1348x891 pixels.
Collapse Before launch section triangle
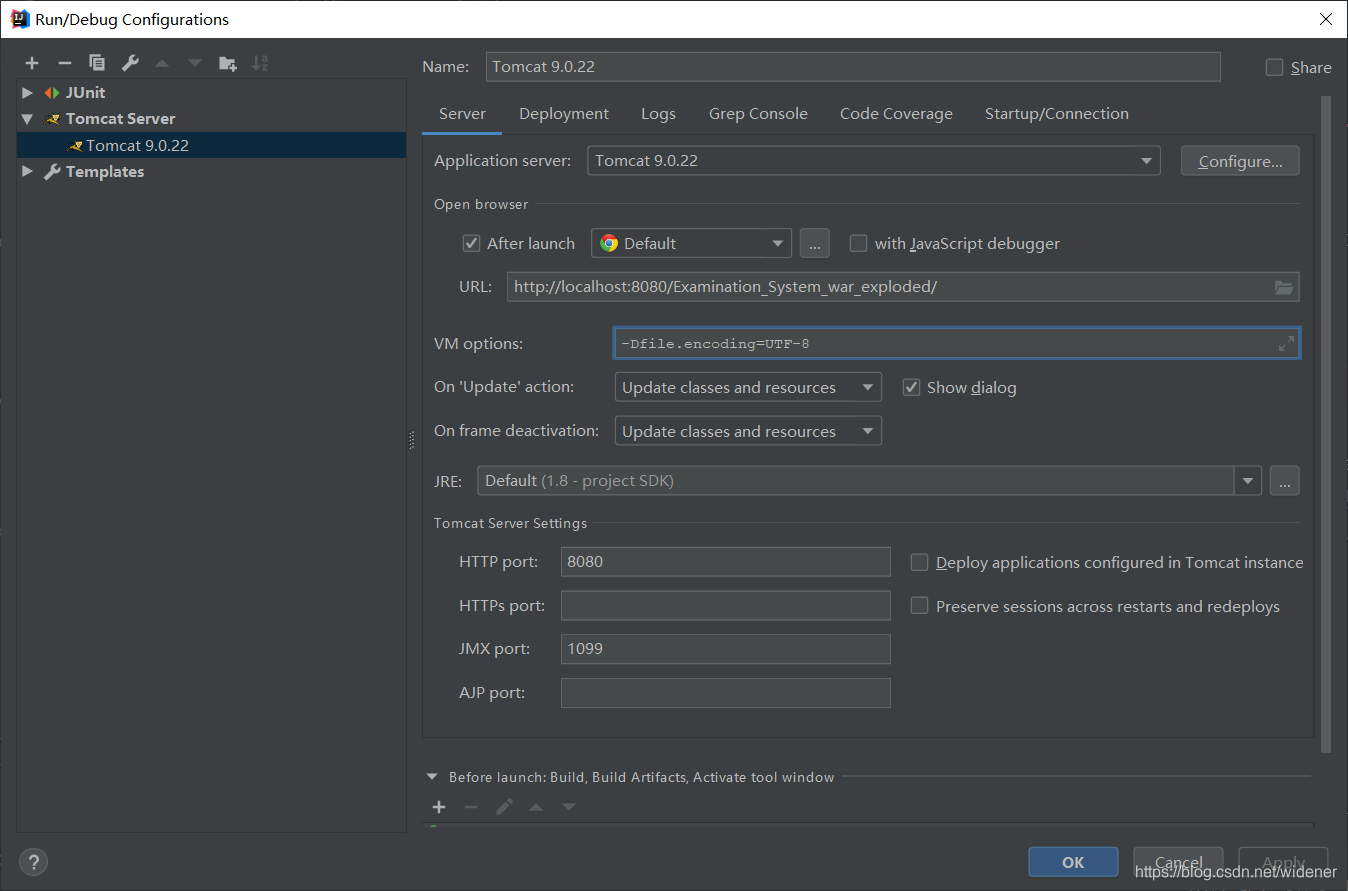(432, 776)
